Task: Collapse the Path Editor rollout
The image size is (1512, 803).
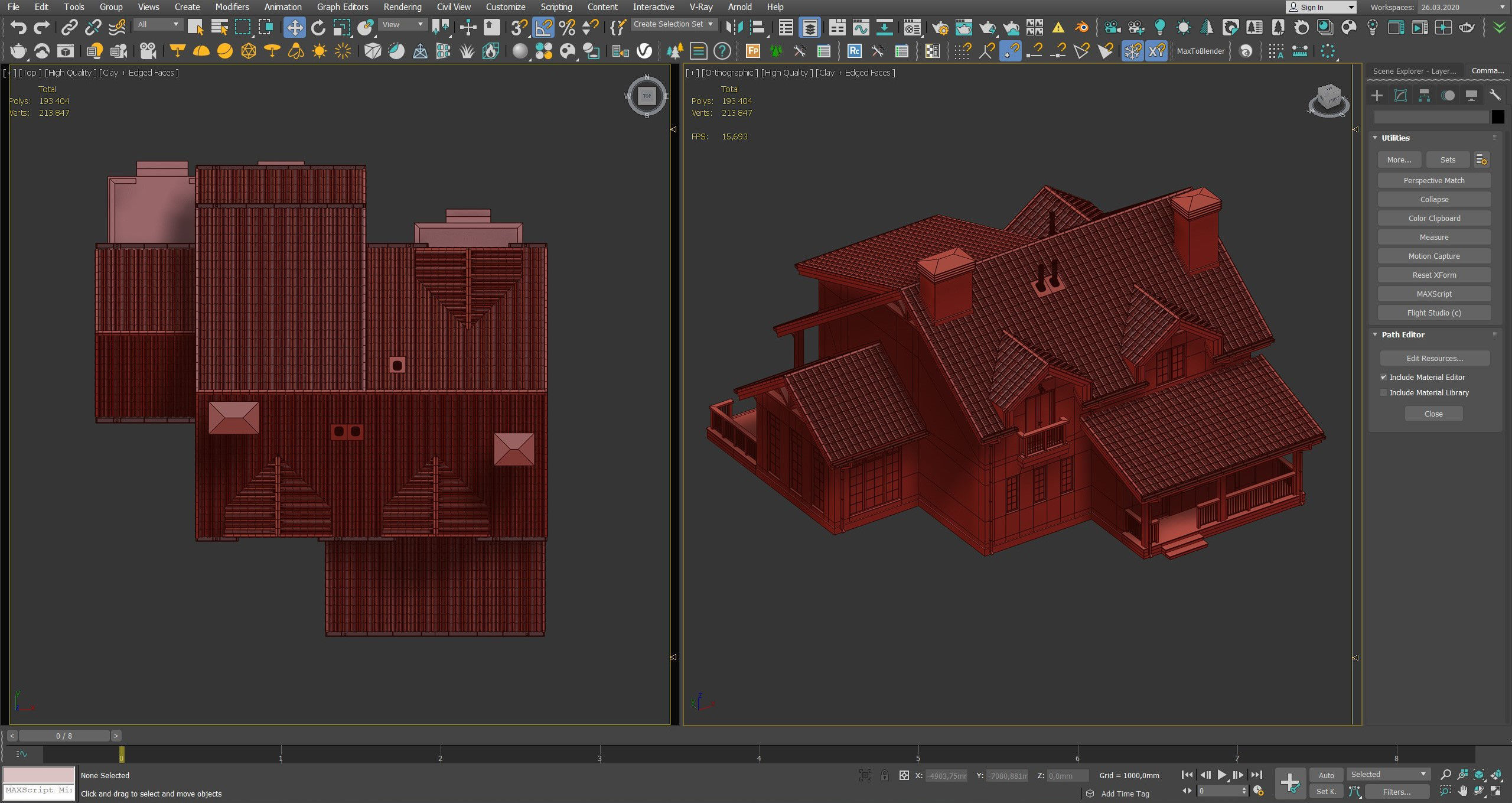Action: click(1403, 334)
